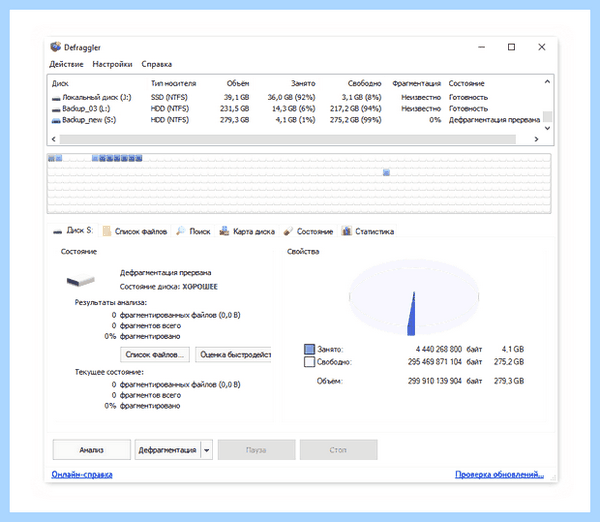Click the '36,0 GB (92%)' used cell

[x=291, y=98]
